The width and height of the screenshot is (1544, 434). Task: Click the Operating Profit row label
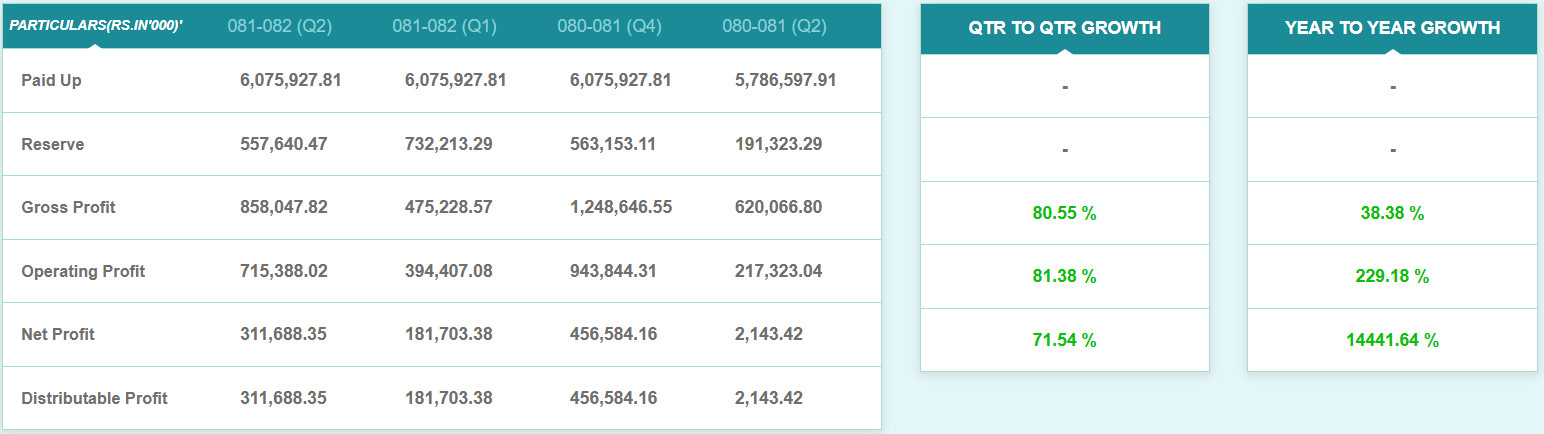pos(83,271)
